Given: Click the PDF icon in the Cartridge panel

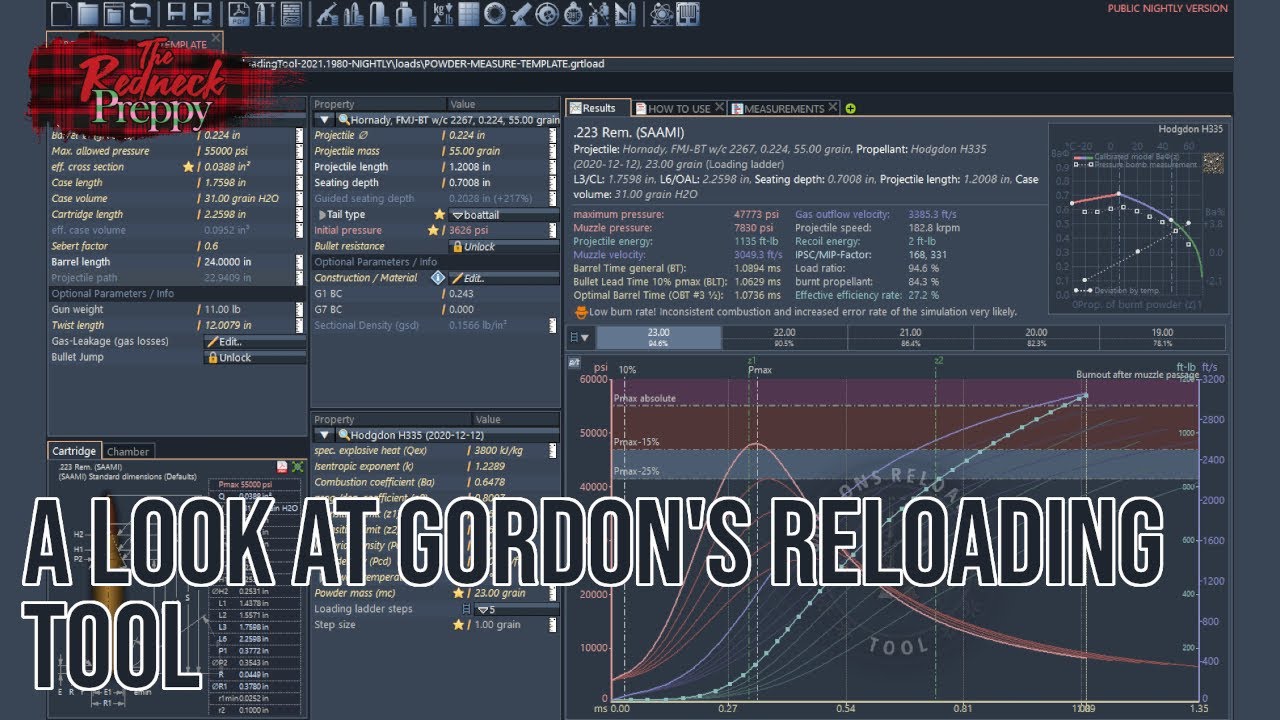Looking at the screenshot, I should [283, 467].
